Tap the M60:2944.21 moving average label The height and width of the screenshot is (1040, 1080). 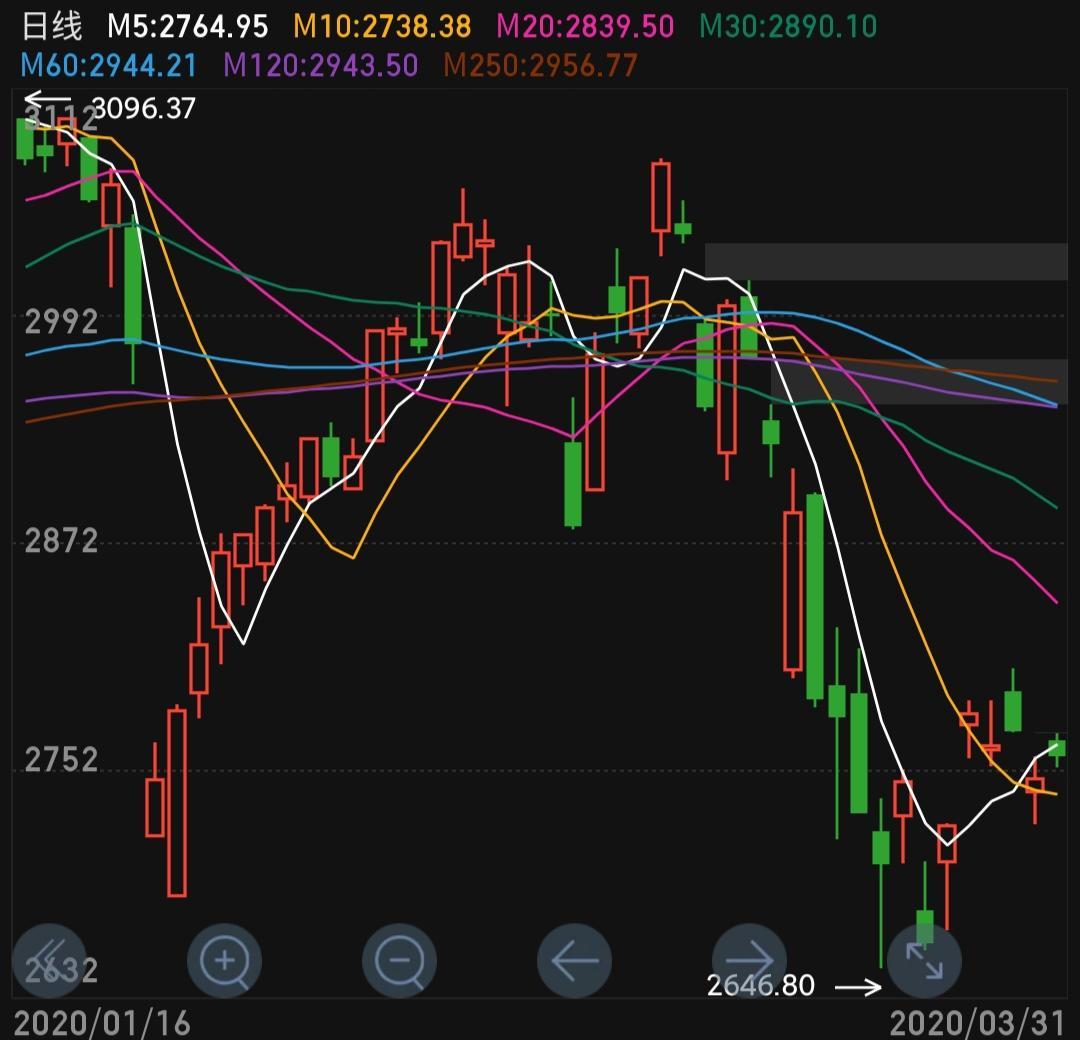[110, 65]
